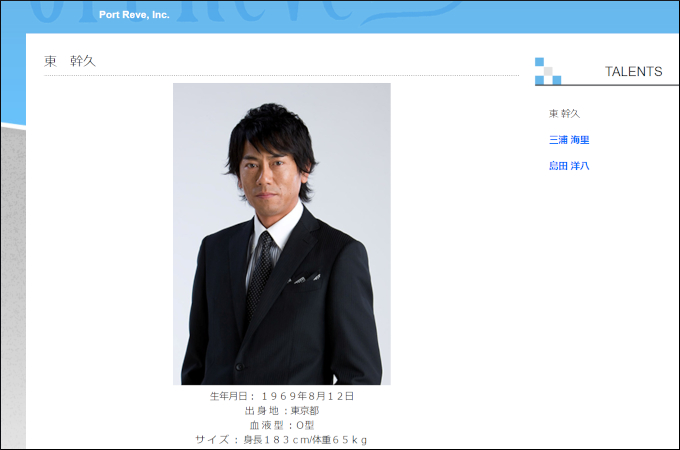Click the TALENTS sidebar heading
This screenshot has width=680, height=450.
tap(634, 72)
